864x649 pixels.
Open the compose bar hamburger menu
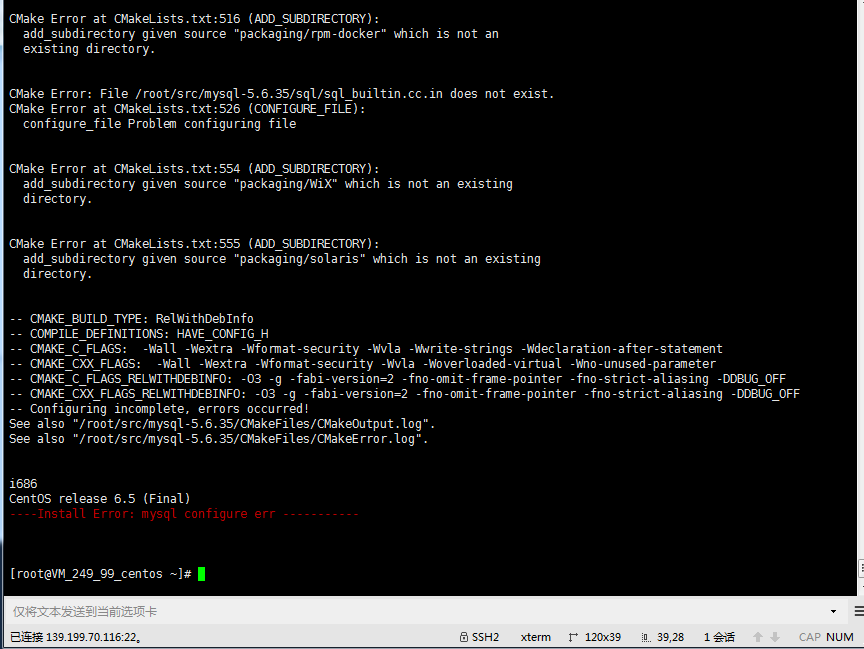click(x=859, y=612)
